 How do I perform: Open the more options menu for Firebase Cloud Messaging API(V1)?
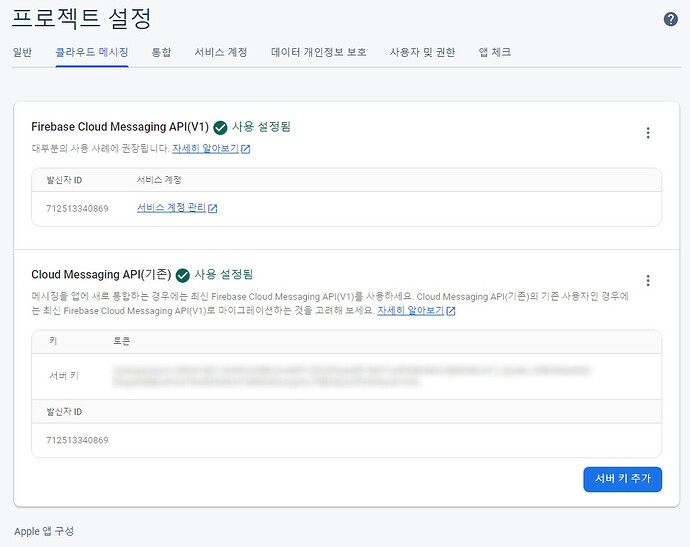point(648,133)
